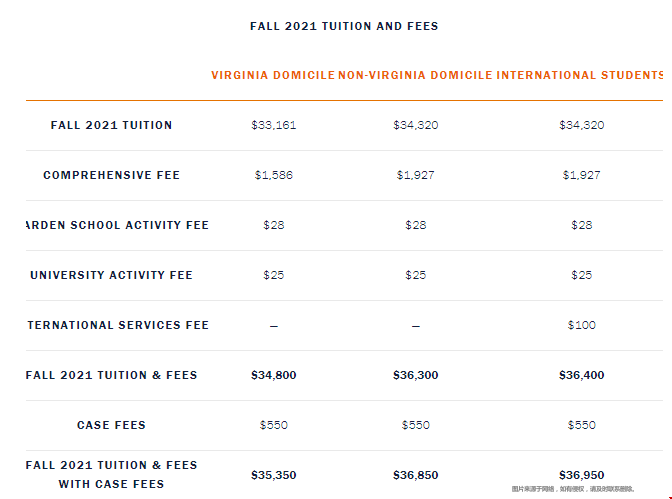Click the Case Fees row label
The height and width of the screenshot is (499, 672).
click(111, 425)
